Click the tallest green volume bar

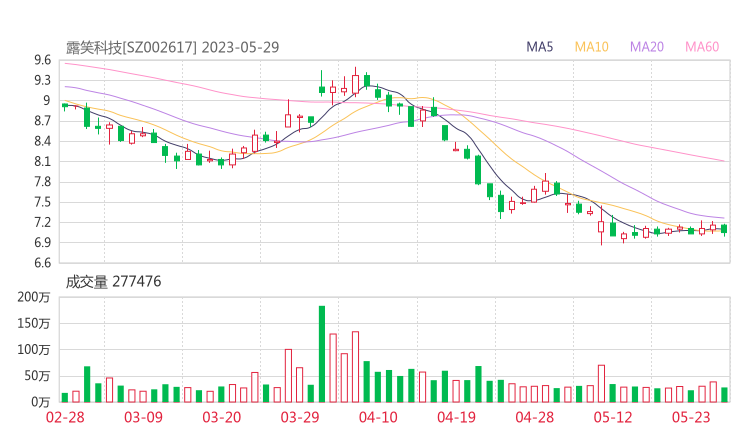(x=322, y=354)
